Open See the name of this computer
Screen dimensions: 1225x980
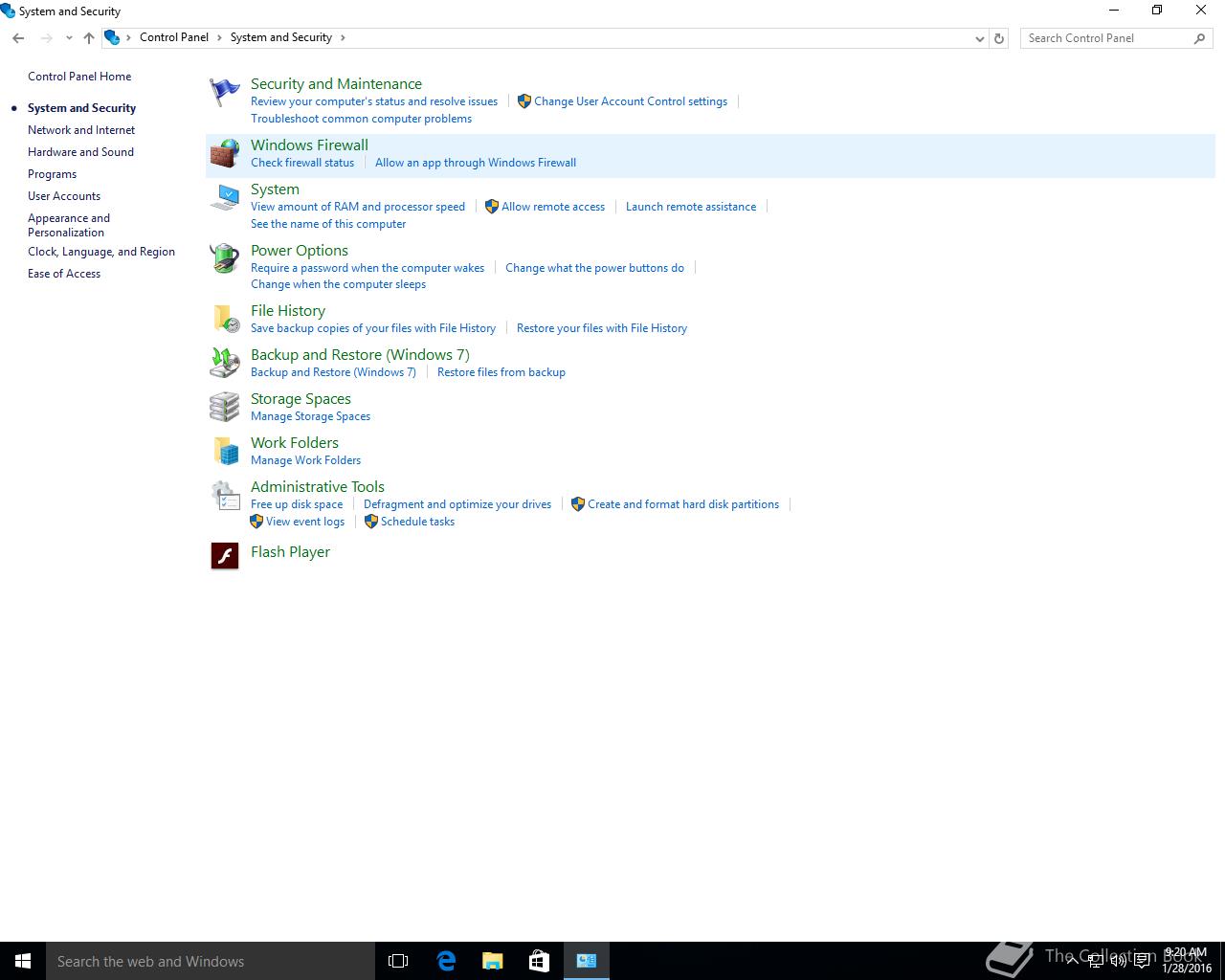pyautogui.click(x=328, y=224)
